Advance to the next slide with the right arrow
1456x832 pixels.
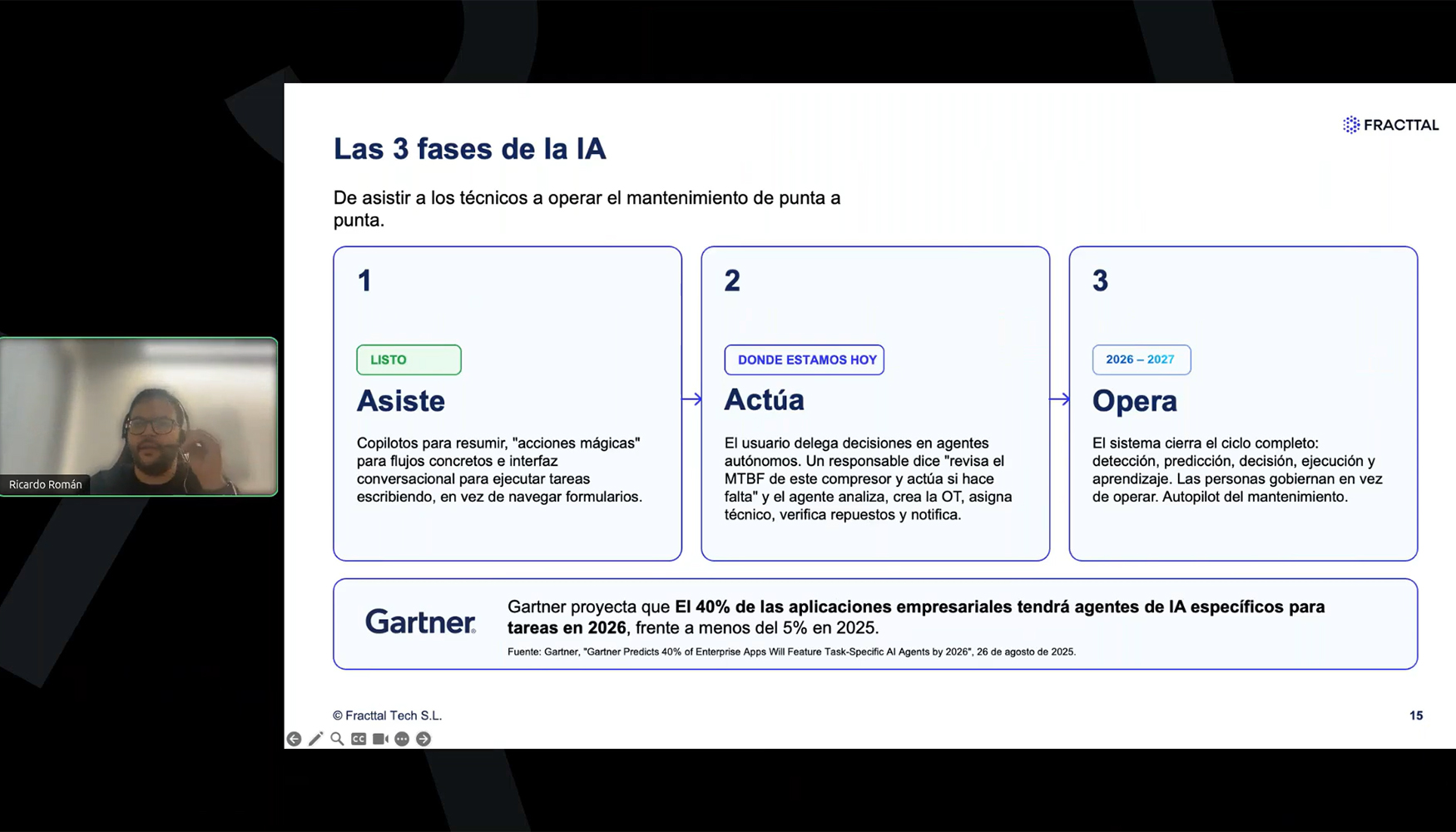coord(423,739)
